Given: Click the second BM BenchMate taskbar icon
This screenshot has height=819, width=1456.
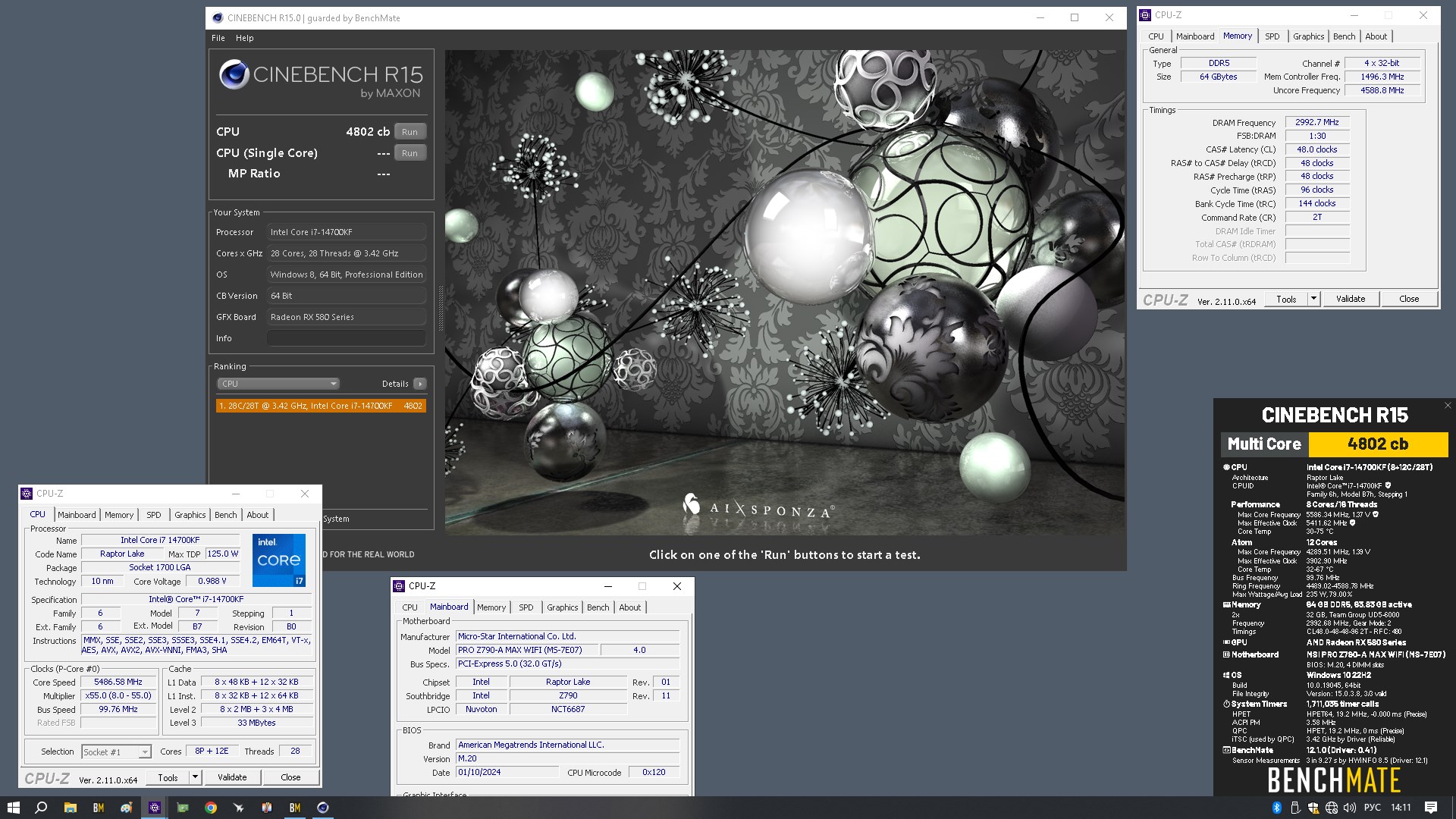Looking at the screenshot, I should pyautogui.click(x=295, y=808).
